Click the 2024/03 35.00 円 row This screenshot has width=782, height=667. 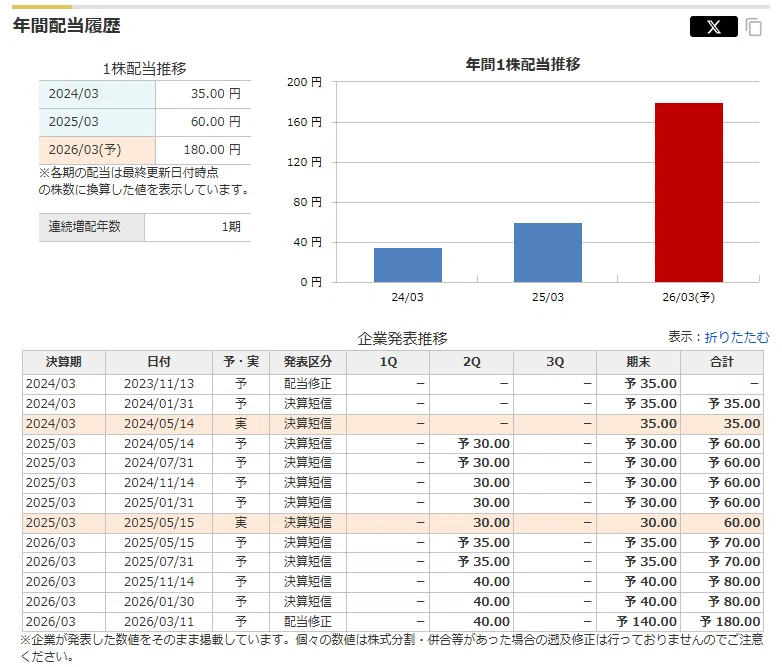coord(145,94)
